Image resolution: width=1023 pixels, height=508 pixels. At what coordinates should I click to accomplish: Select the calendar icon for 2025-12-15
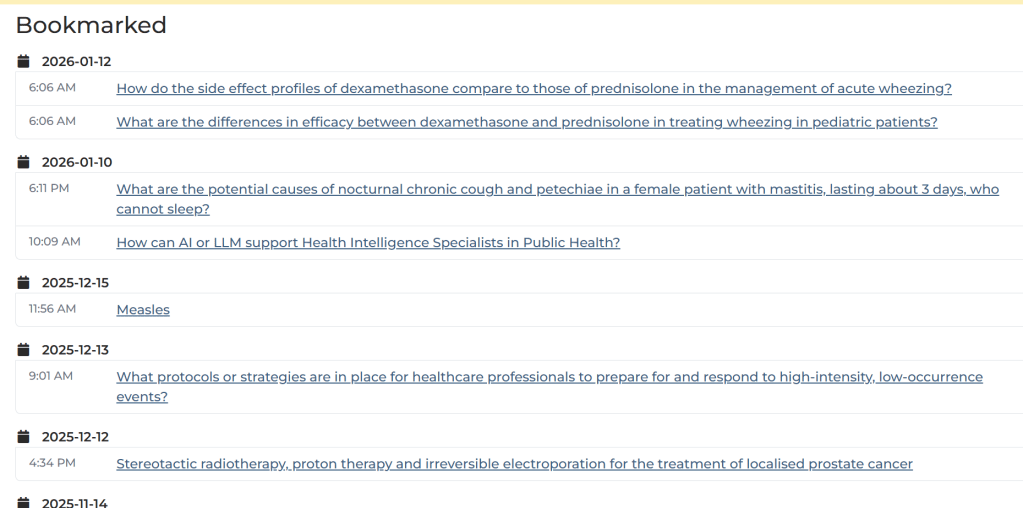tap(24, 283)
